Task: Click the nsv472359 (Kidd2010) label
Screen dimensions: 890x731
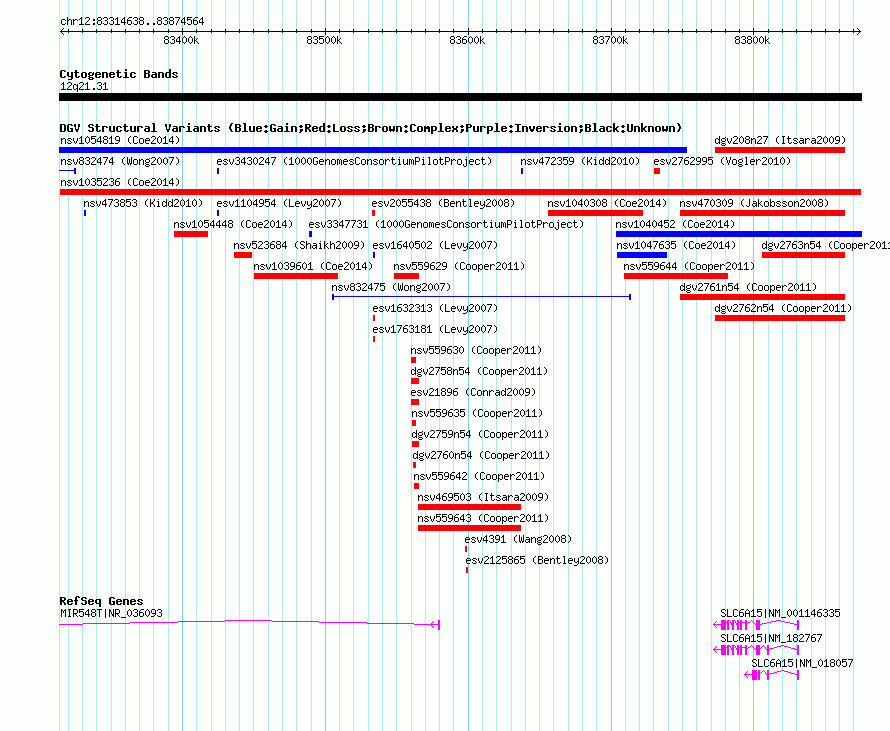Action: click(580, 161)
